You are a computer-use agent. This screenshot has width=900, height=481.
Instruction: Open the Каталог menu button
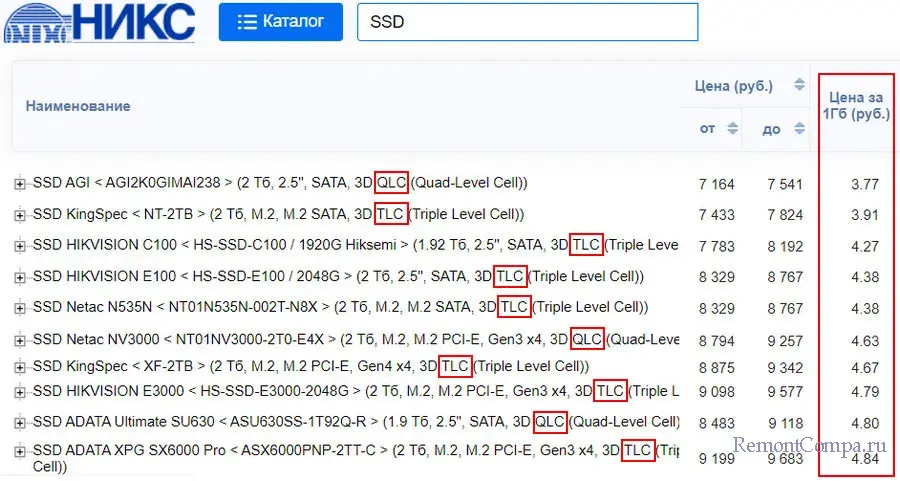click(x=280, y=22)
